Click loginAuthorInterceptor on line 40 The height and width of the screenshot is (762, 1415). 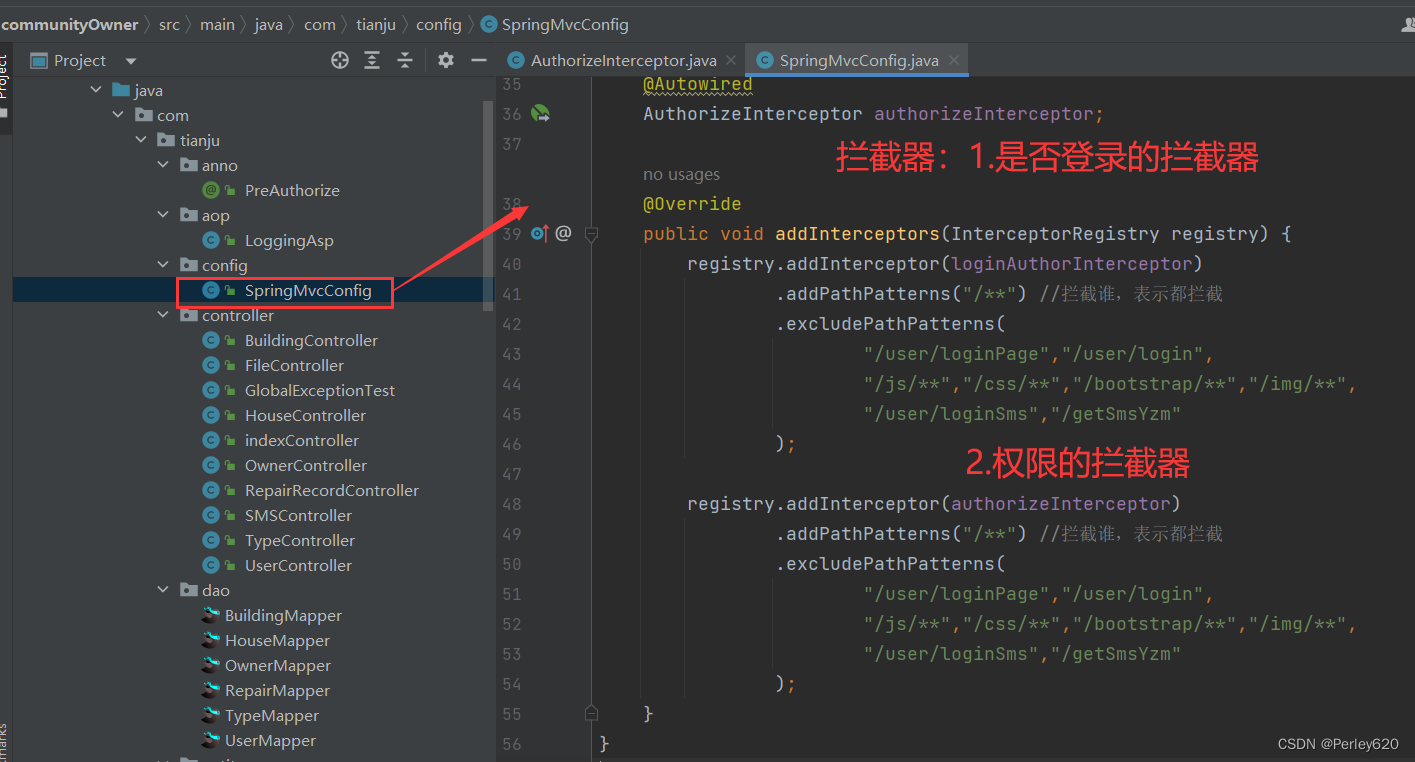click(x=1072, y=264)
